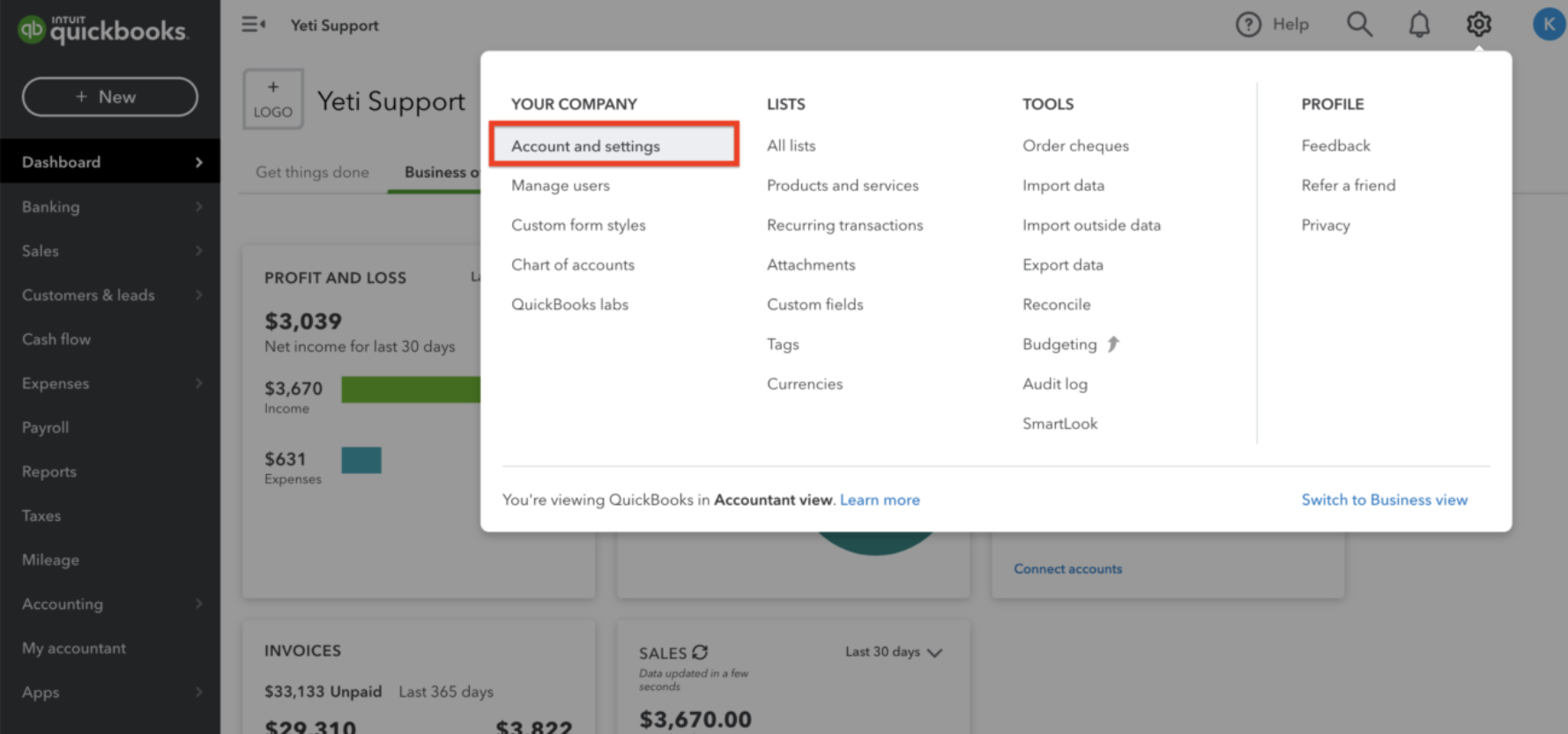Add a company logo via the LOGO box

coord(273,99)
